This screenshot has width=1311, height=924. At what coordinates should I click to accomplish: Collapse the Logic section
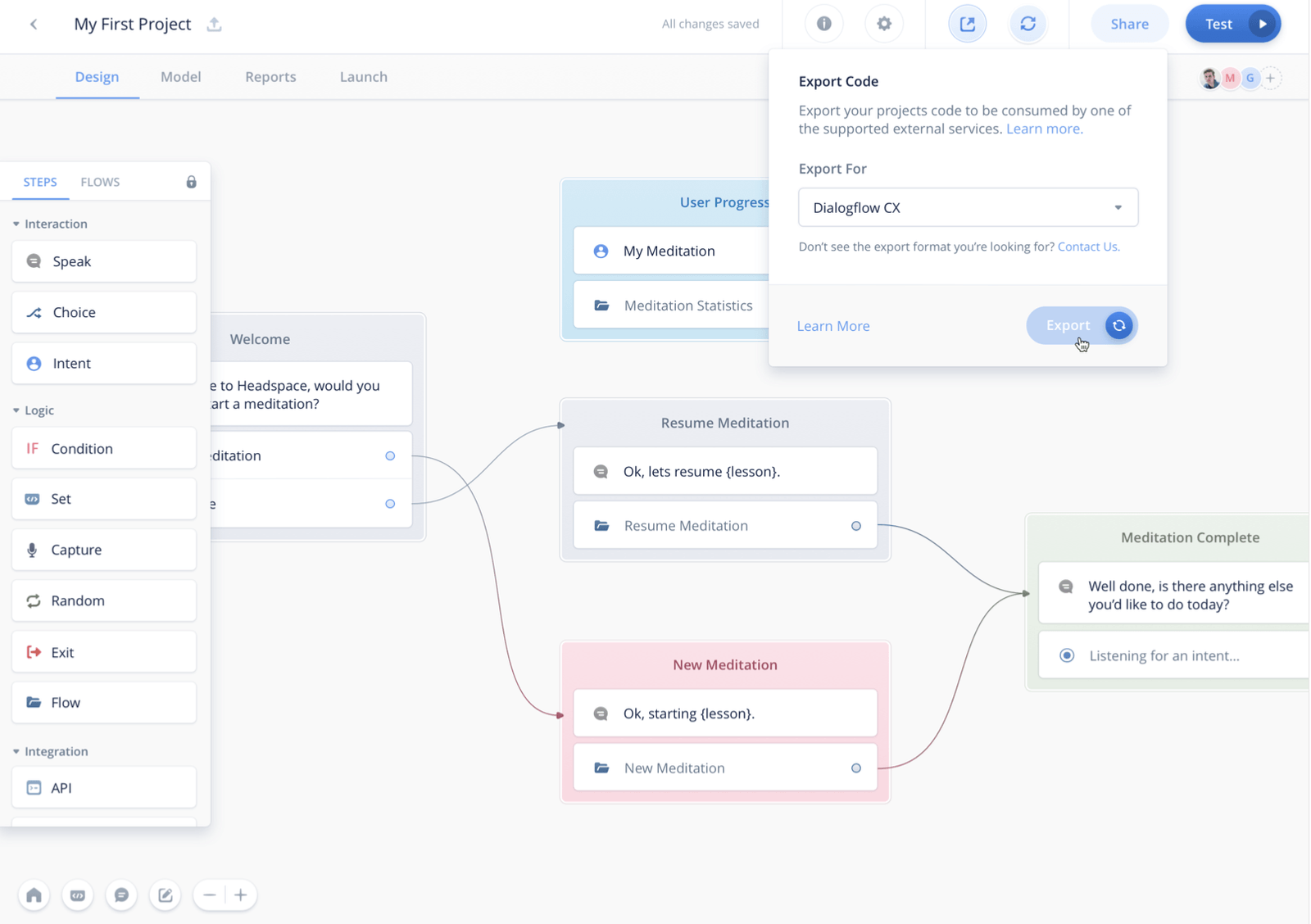pos(16,410)
